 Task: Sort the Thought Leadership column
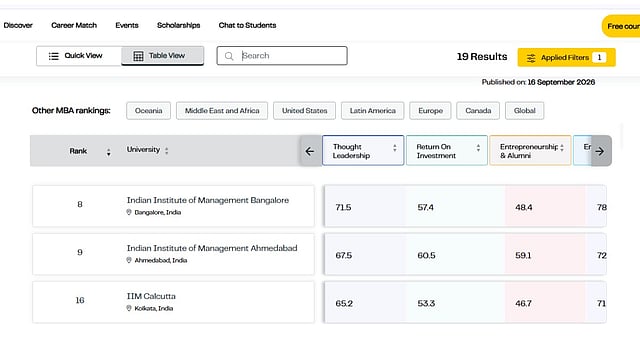[395, 148]
